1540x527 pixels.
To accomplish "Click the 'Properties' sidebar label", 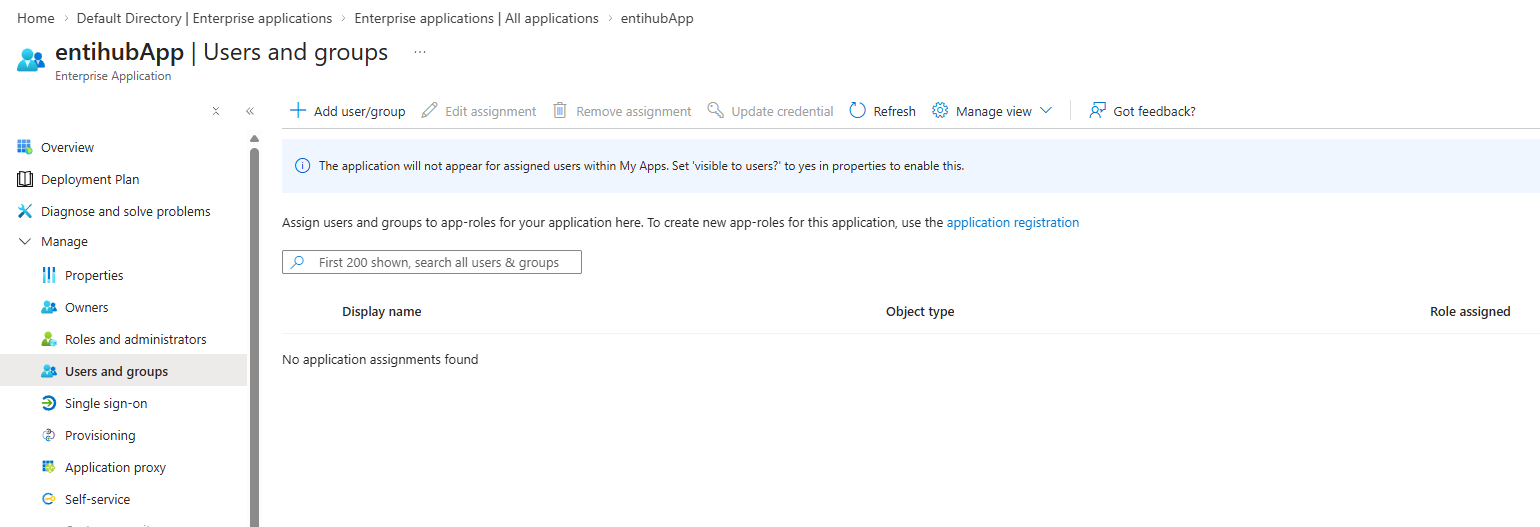I will point(94,275).
